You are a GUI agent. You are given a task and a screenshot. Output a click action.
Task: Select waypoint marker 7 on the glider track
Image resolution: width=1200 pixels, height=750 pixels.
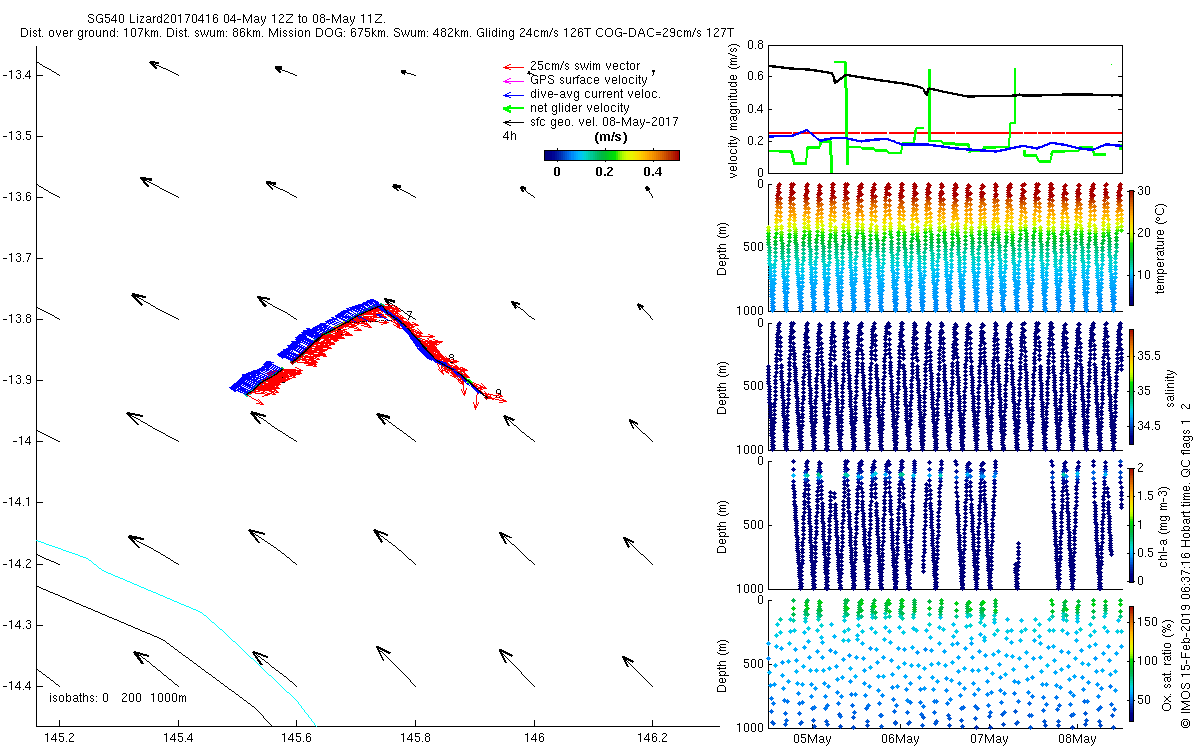(409, 316)
